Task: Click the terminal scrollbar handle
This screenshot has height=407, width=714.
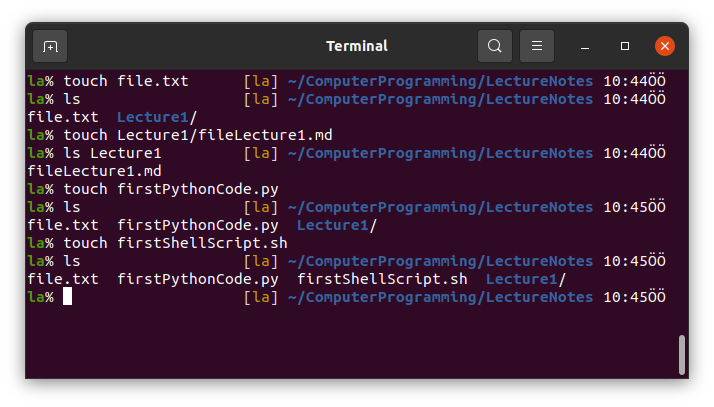Action: [x=682, y=354]
